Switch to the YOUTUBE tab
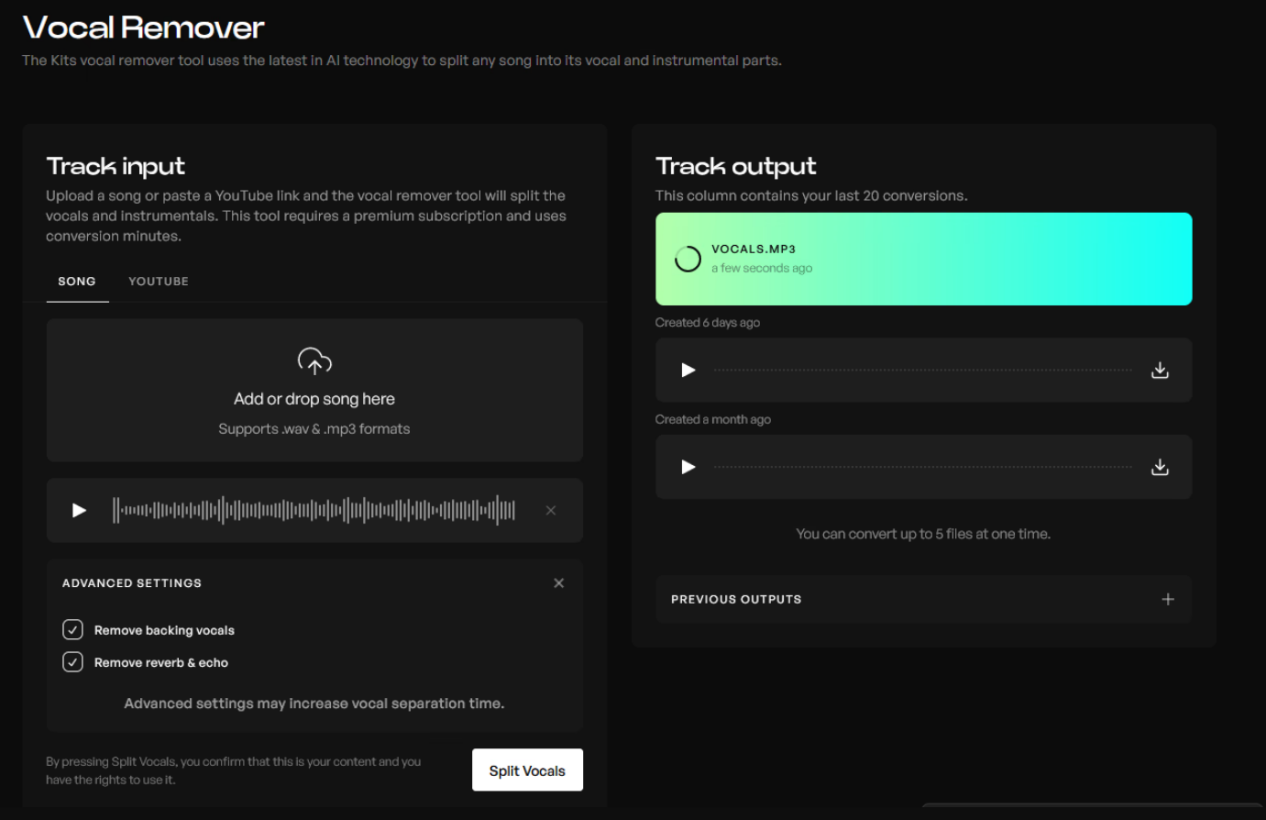Image resolution: width=1266 pixels, height=820 pixels. pos(158,281)
